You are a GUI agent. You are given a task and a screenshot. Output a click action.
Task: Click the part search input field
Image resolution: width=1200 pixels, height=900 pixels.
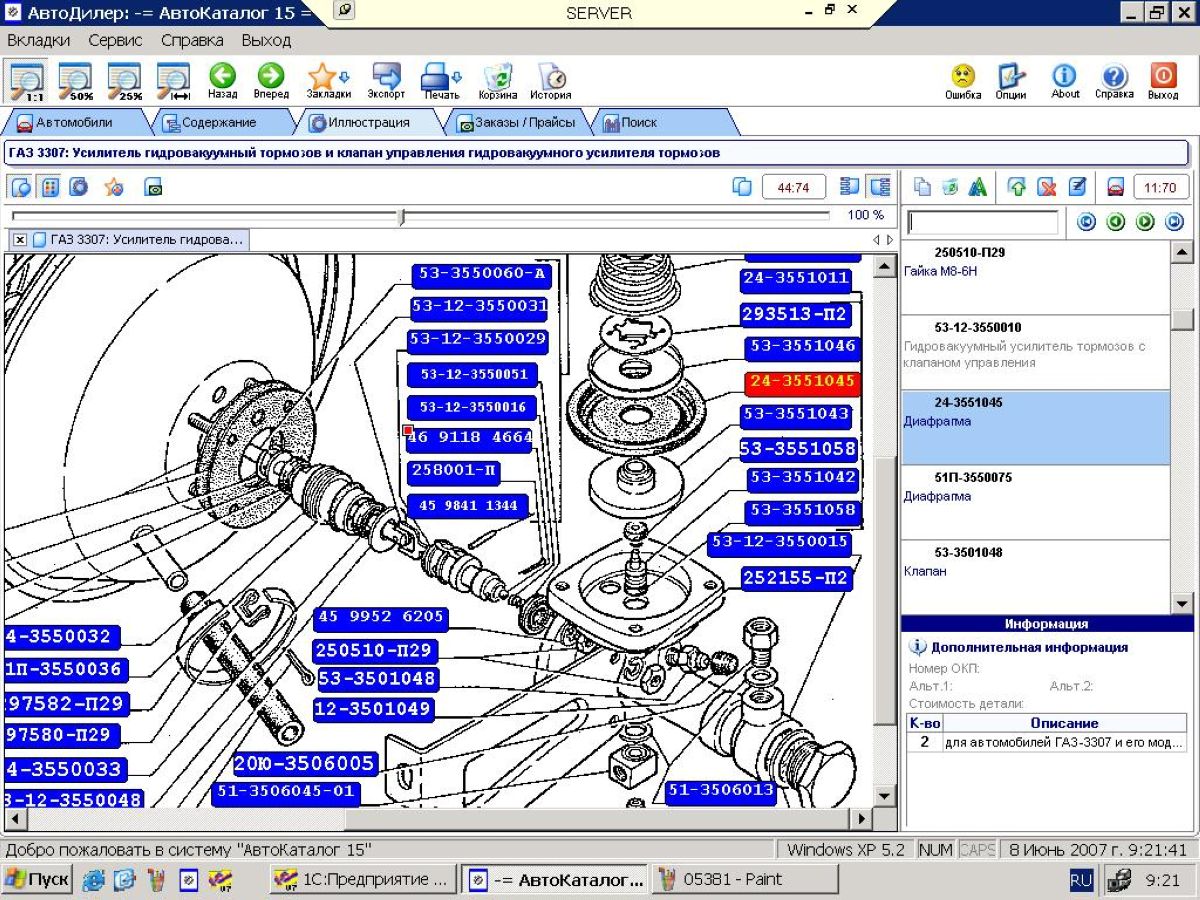[982, 222]
